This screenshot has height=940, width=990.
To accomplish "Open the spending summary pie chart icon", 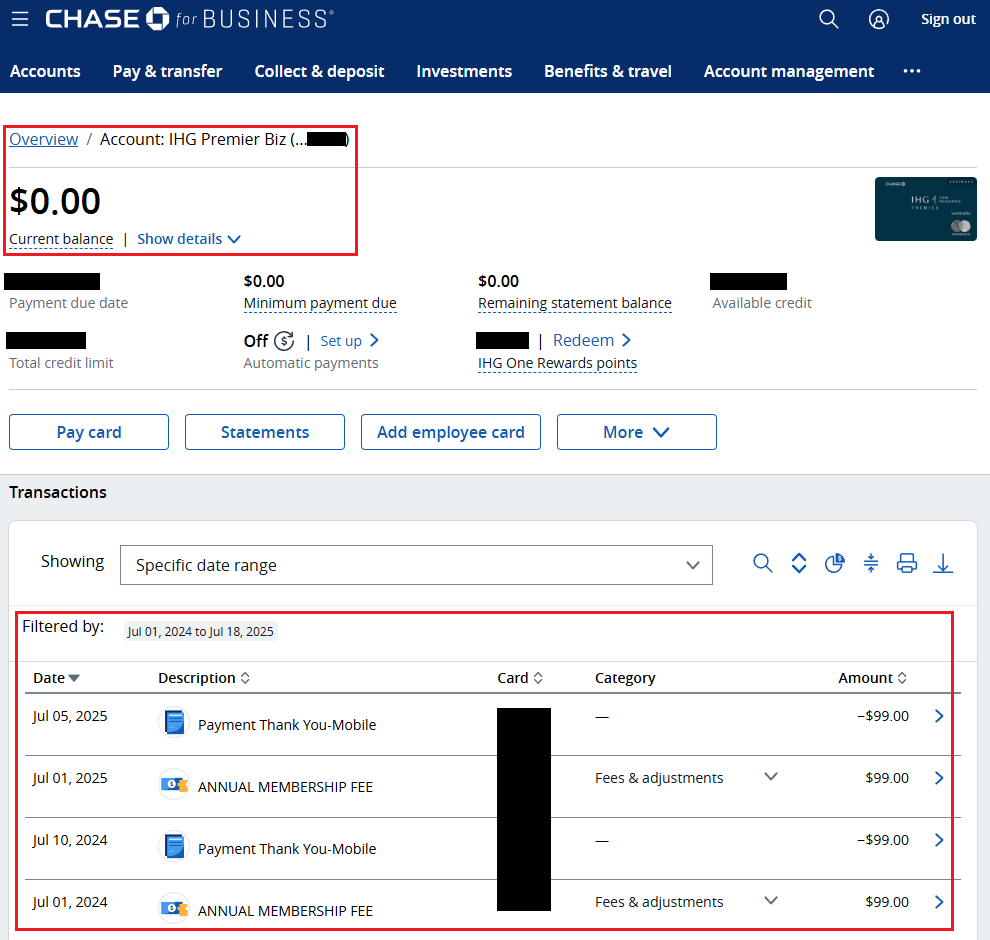I will click(x=835, y=563).
